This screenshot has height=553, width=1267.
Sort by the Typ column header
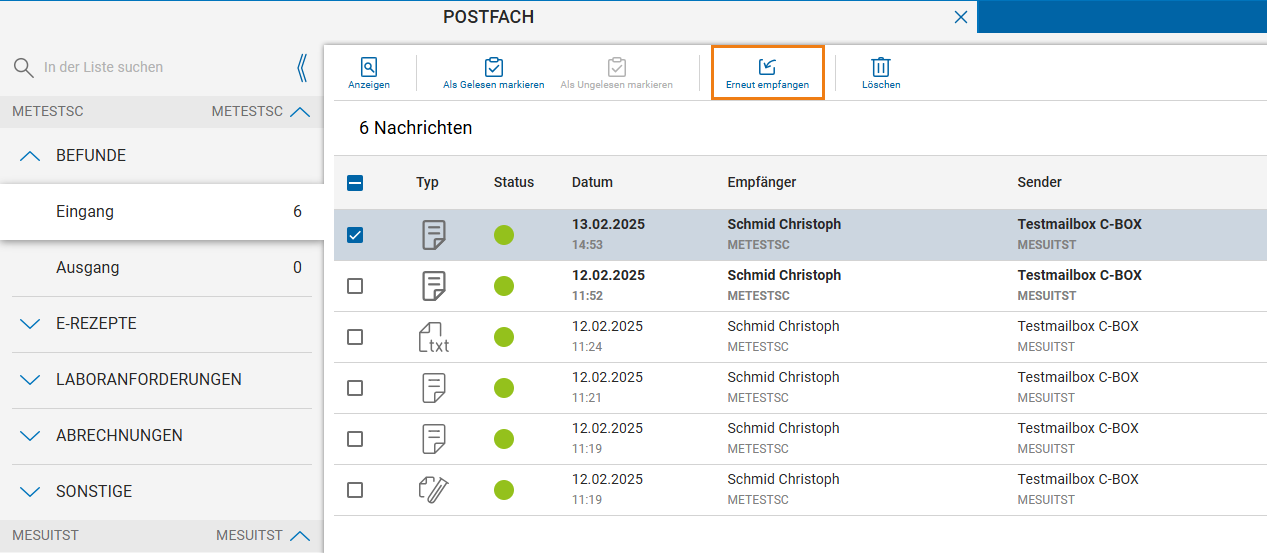click(x=428, y=182)
